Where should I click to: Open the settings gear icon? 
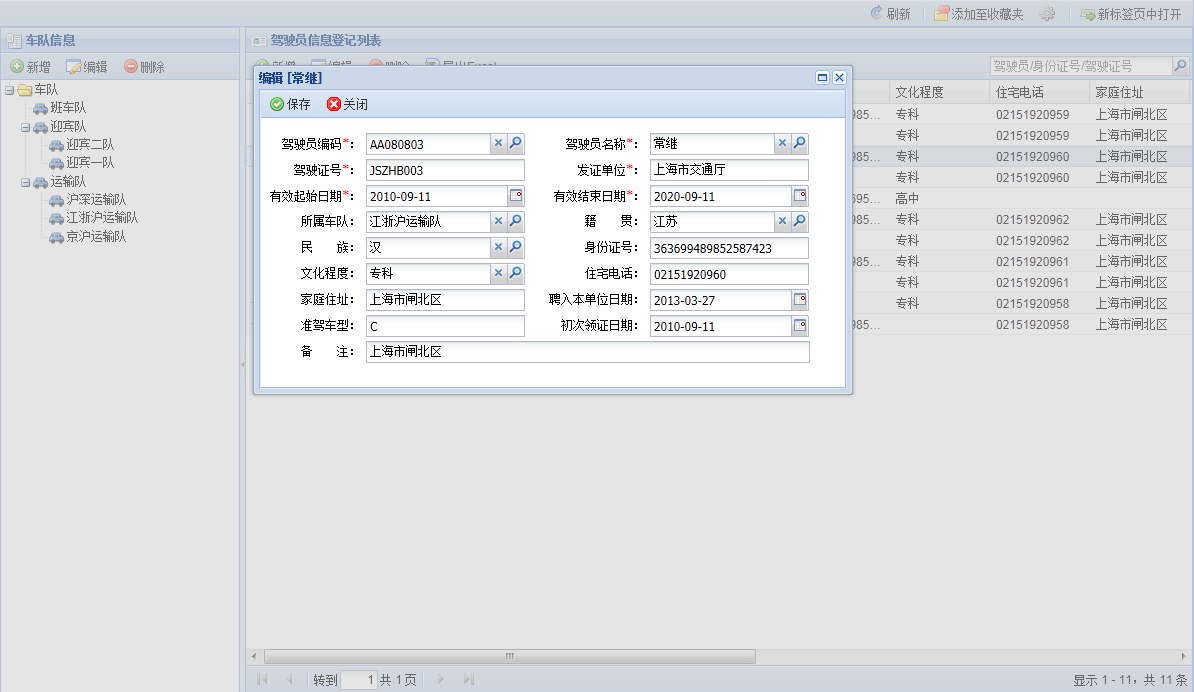pos(1046,13)
